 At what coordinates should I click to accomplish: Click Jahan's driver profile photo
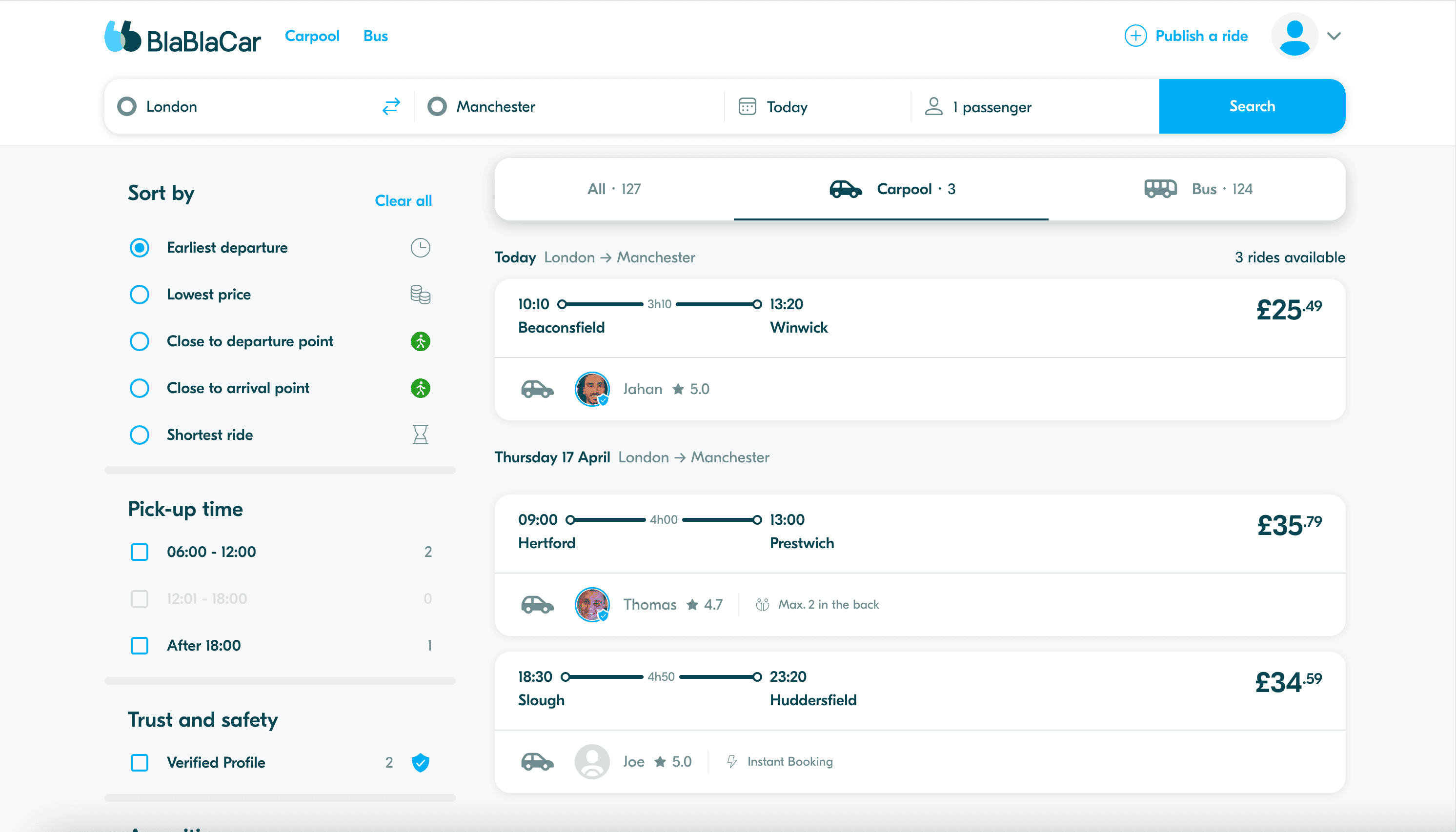click(592, 389)
